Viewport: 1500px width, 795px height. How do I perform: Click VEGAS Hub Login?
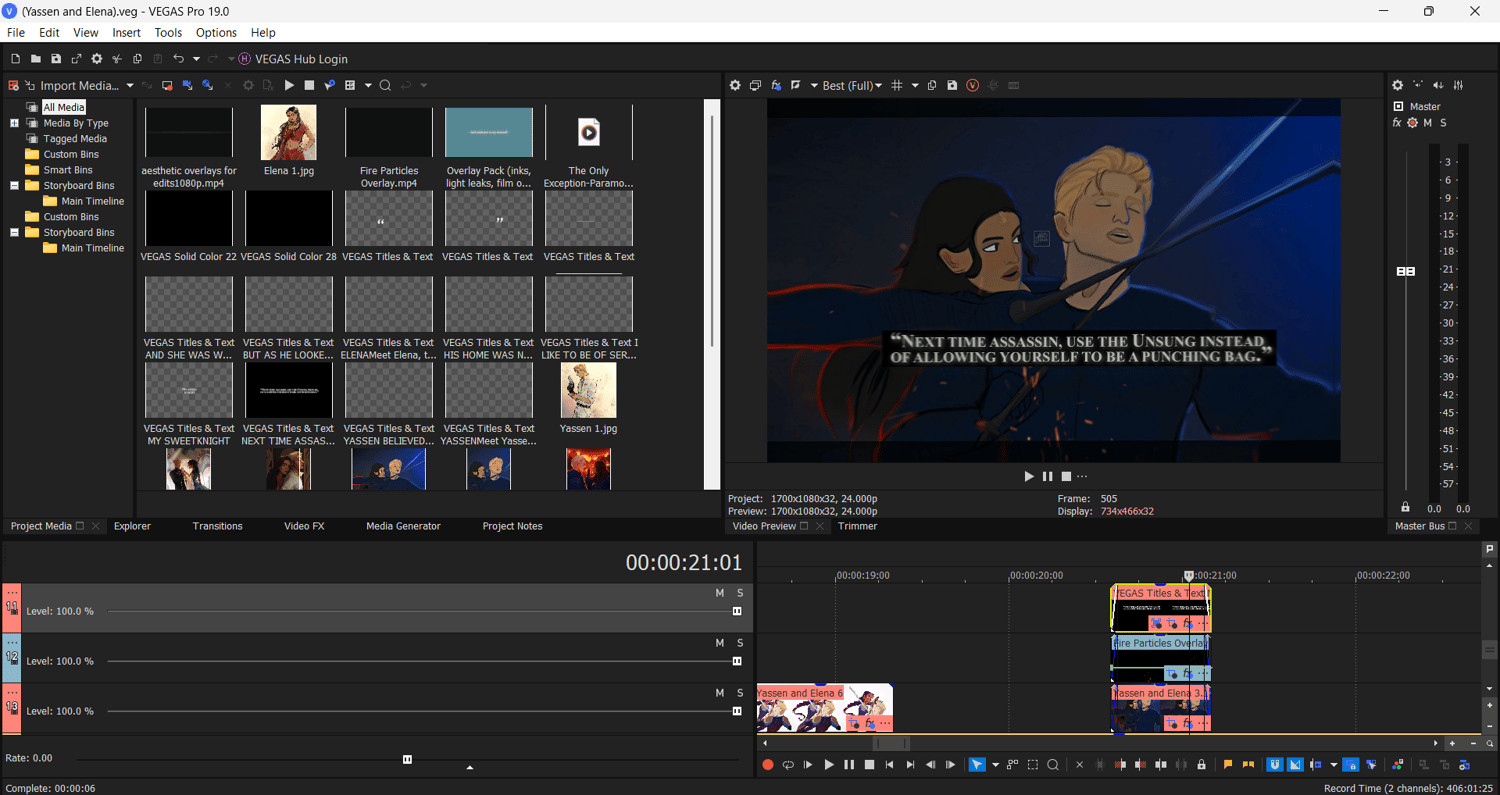(x=293, y=59)
